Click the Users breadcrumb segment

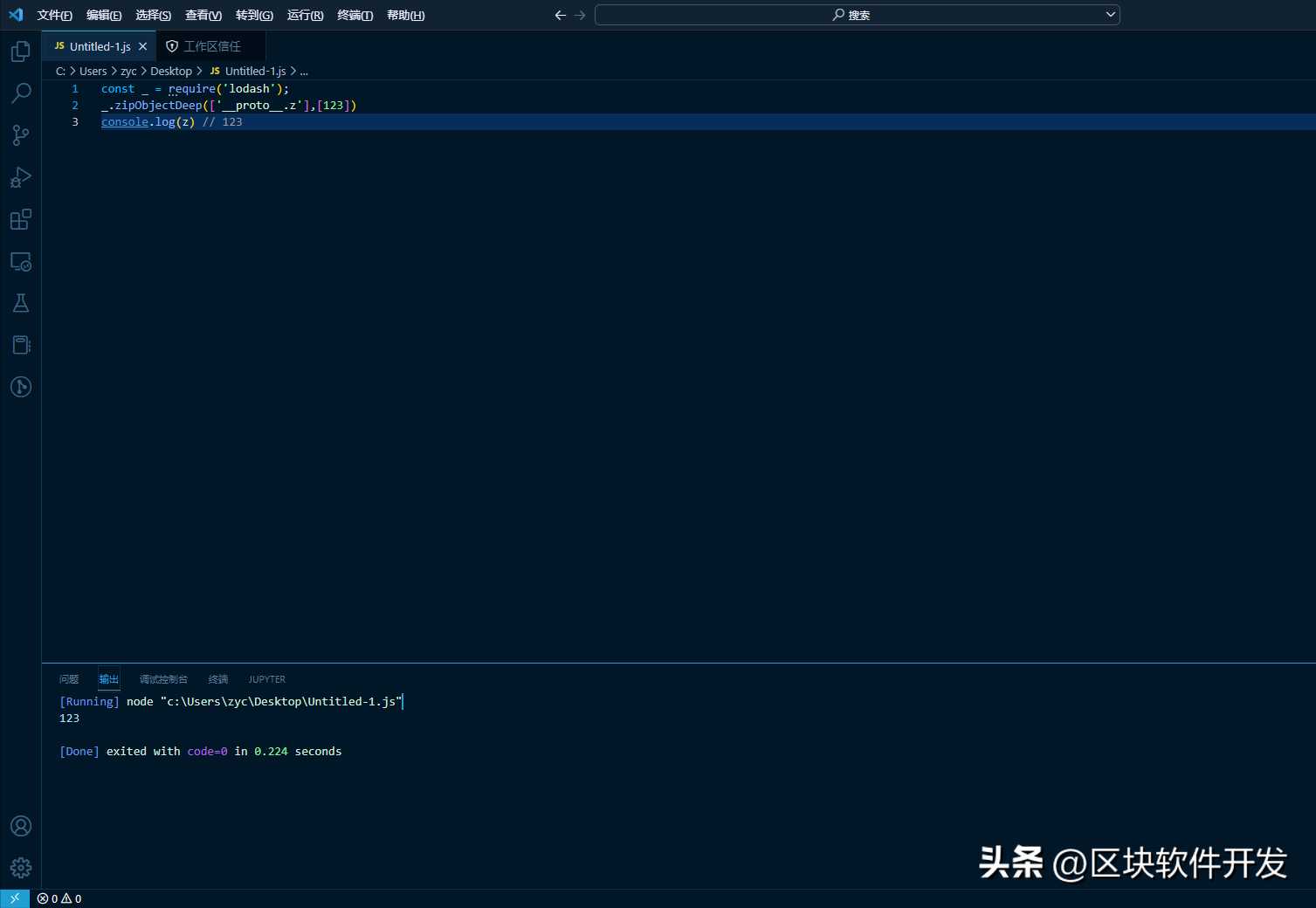[x=93, y=72]
